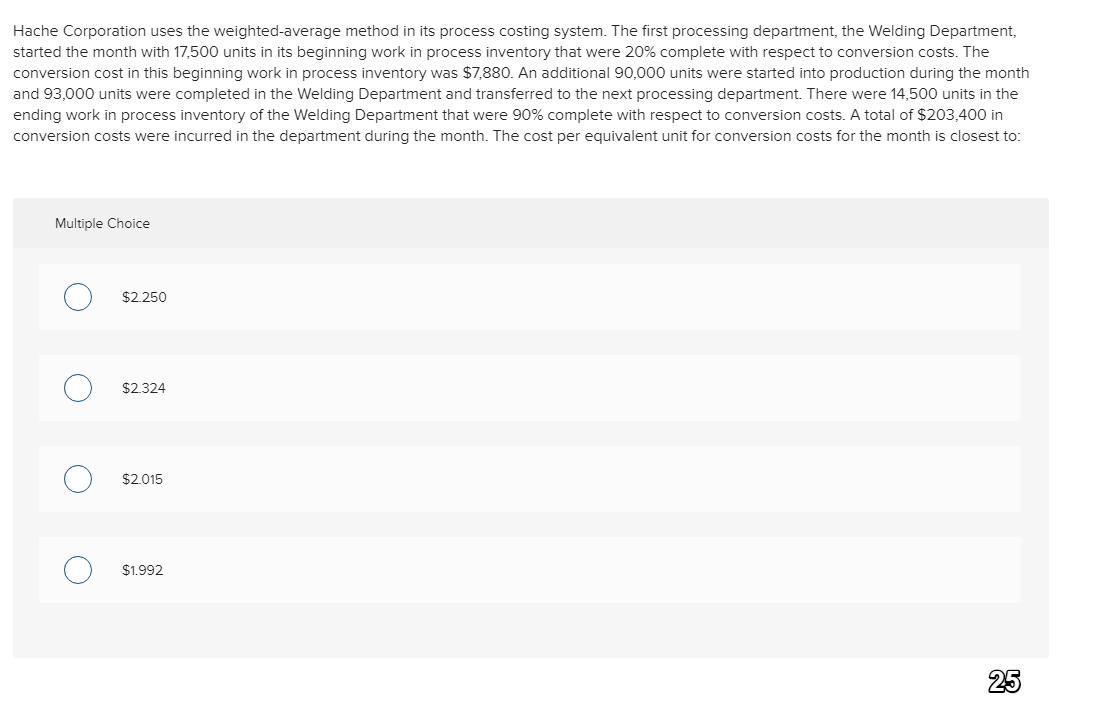The height and width of the screenshot is (708, 1101).
Task: Click the $2.015 answer label
Action: coord(141,479)
